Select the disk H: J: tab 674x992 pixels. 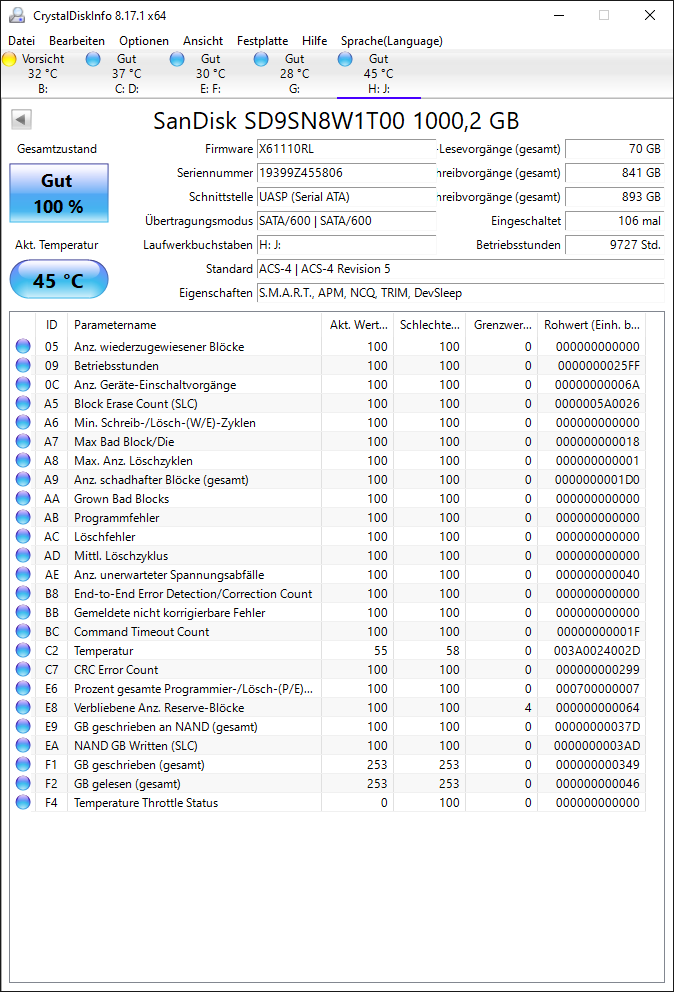click(378, 73)
